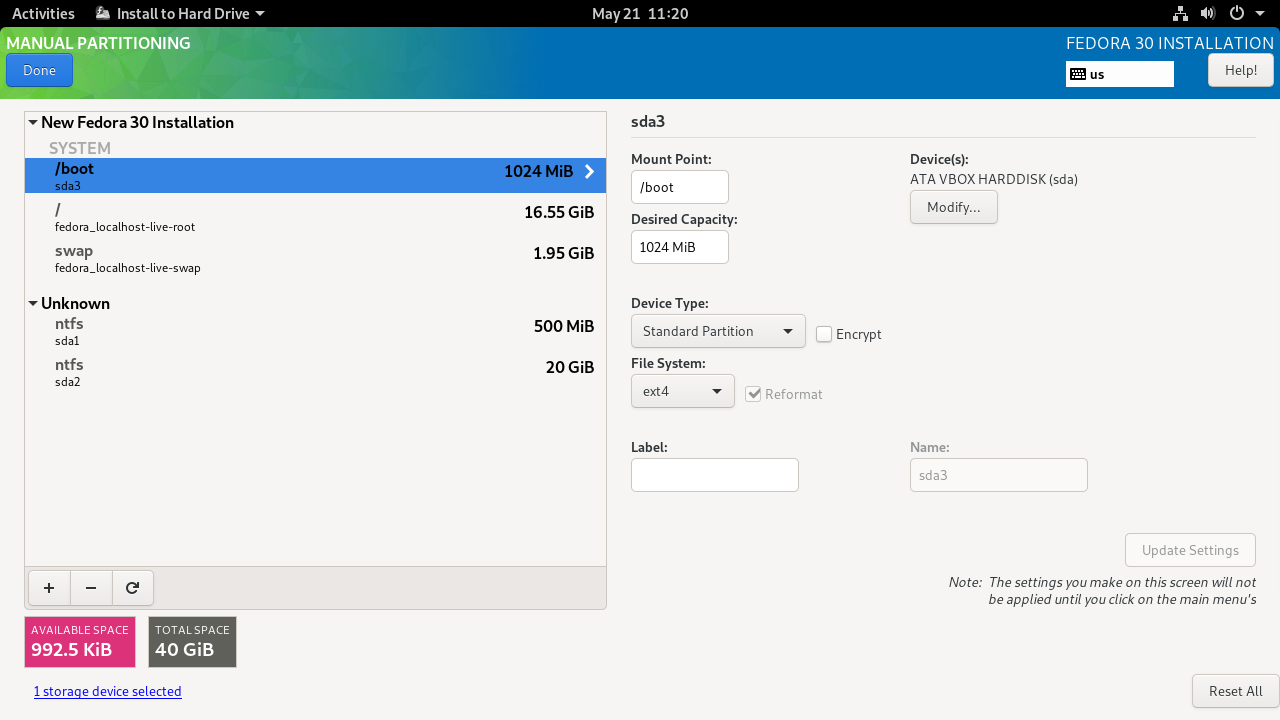Open the network status icon in top bar
1280x720 pixels.
(1180, 14)
